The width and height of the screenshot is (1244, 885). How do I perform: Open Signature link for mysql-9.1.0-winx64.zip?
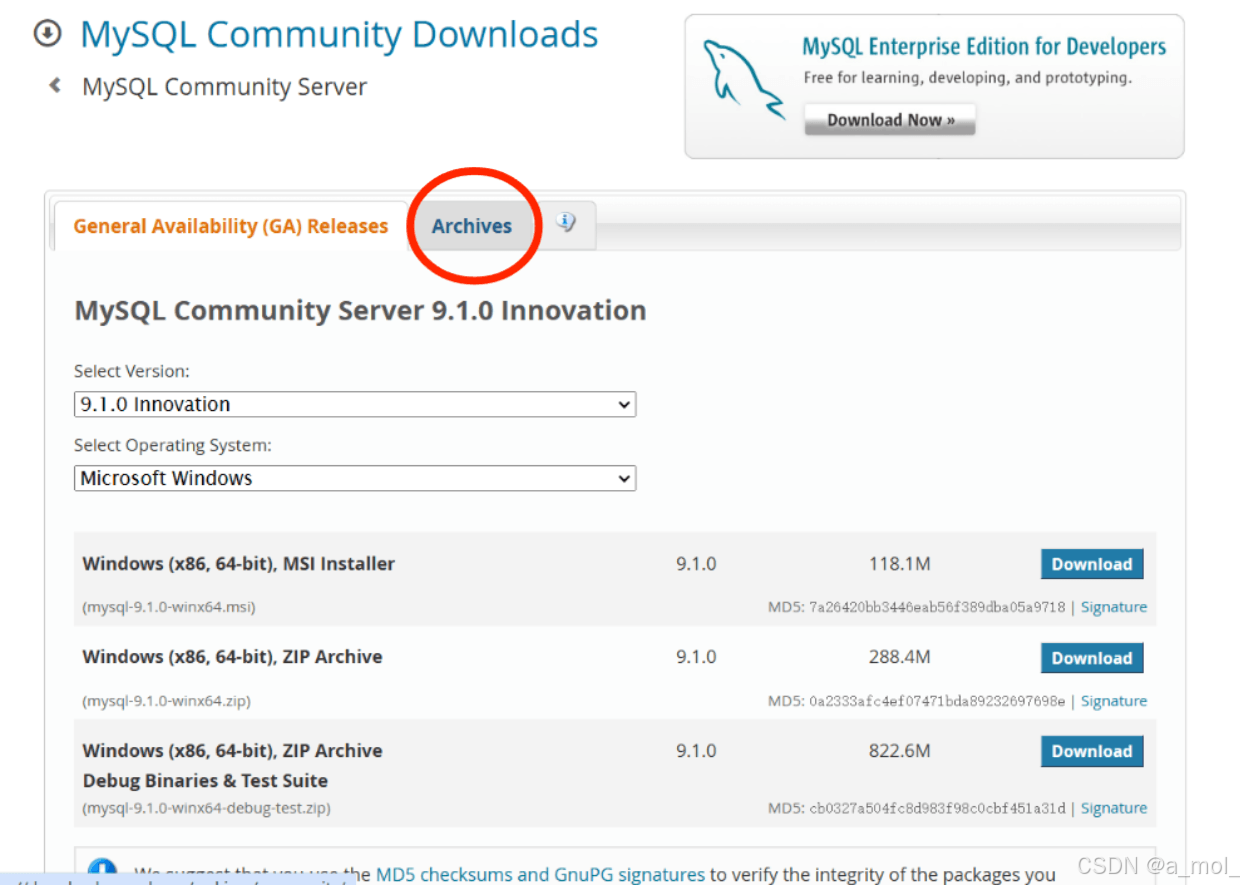pyautogui.click(x=1114, y=701)
